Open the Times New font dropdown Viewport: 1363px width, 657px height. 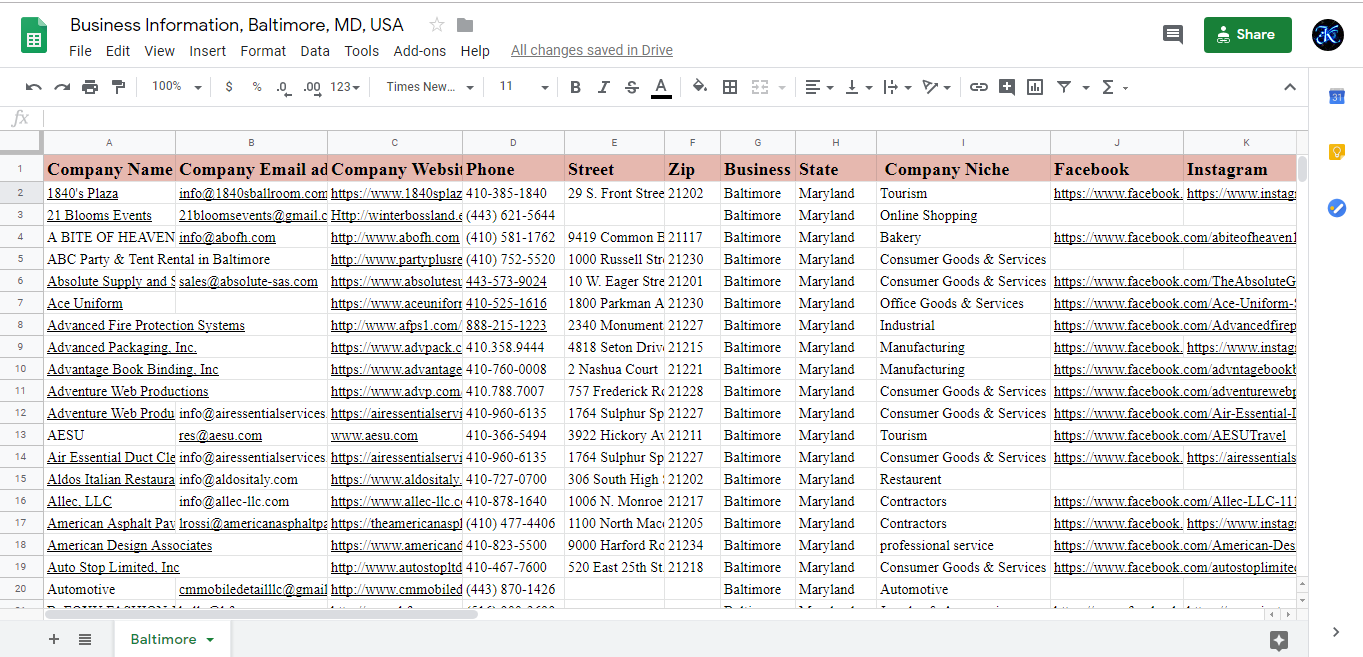[x=430, y=87]
